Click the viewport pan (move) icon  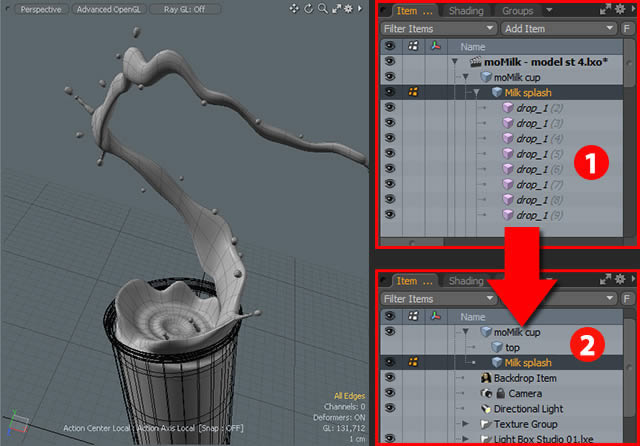294,10
